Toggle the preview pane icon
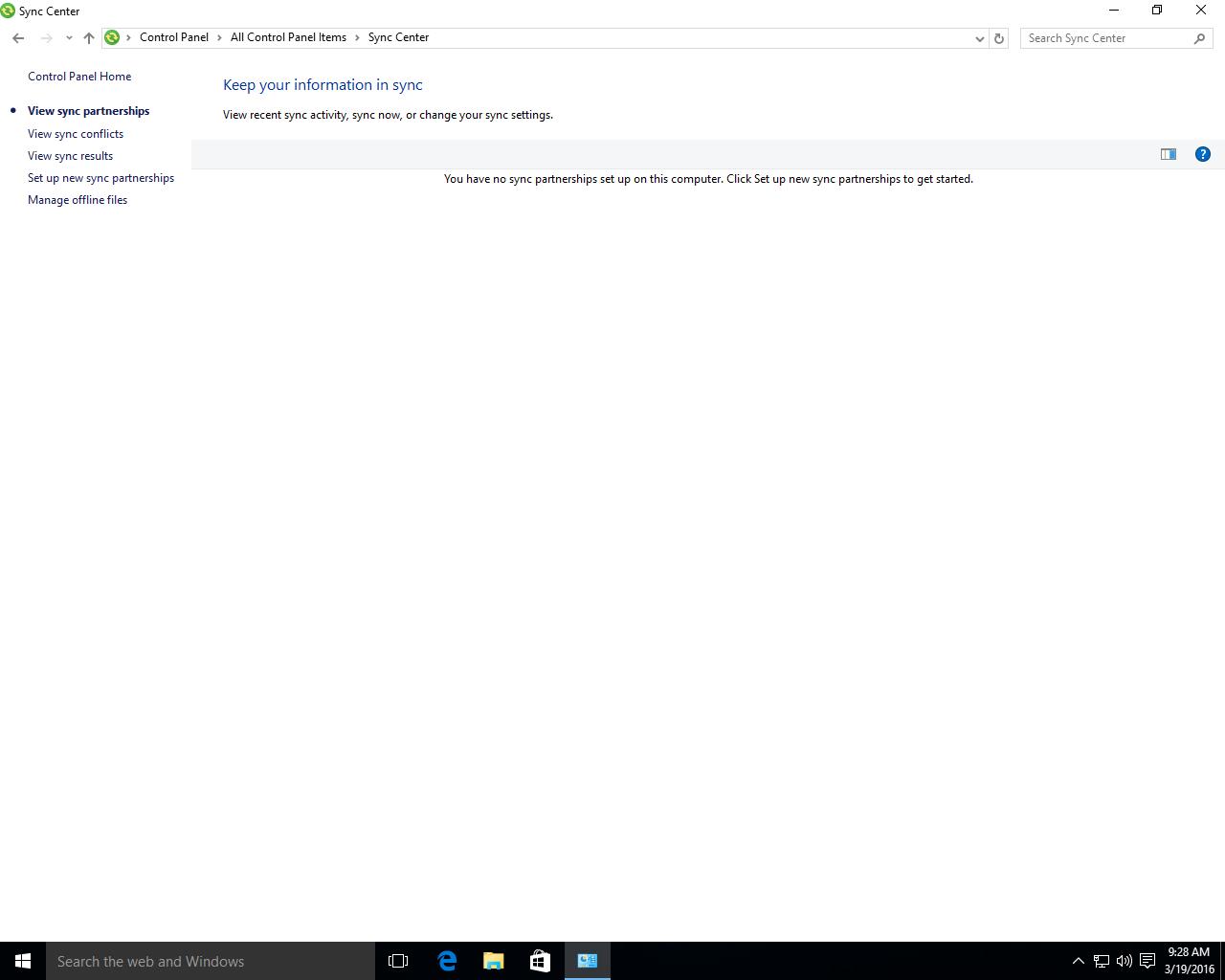The height and width of the screenshot is (980, 1225). point(1169,154)
